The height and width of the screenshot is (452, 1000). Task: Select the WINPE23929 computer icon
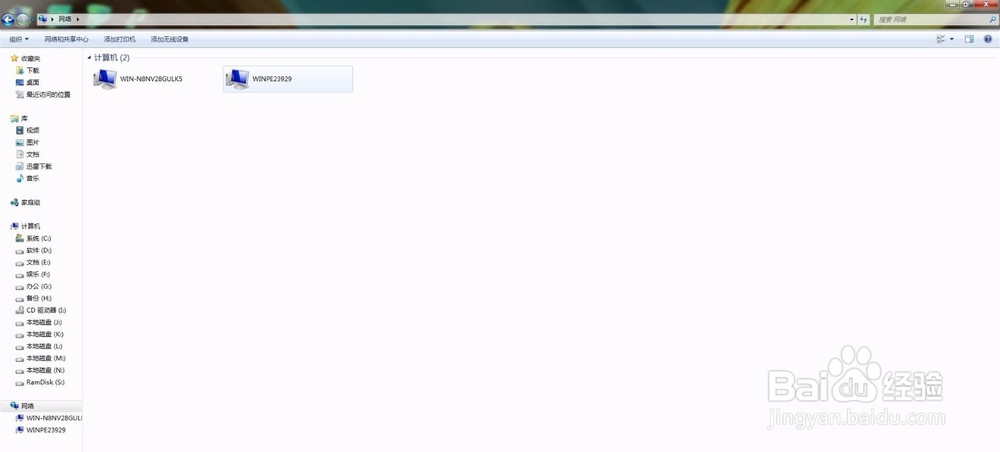(288, 79)
